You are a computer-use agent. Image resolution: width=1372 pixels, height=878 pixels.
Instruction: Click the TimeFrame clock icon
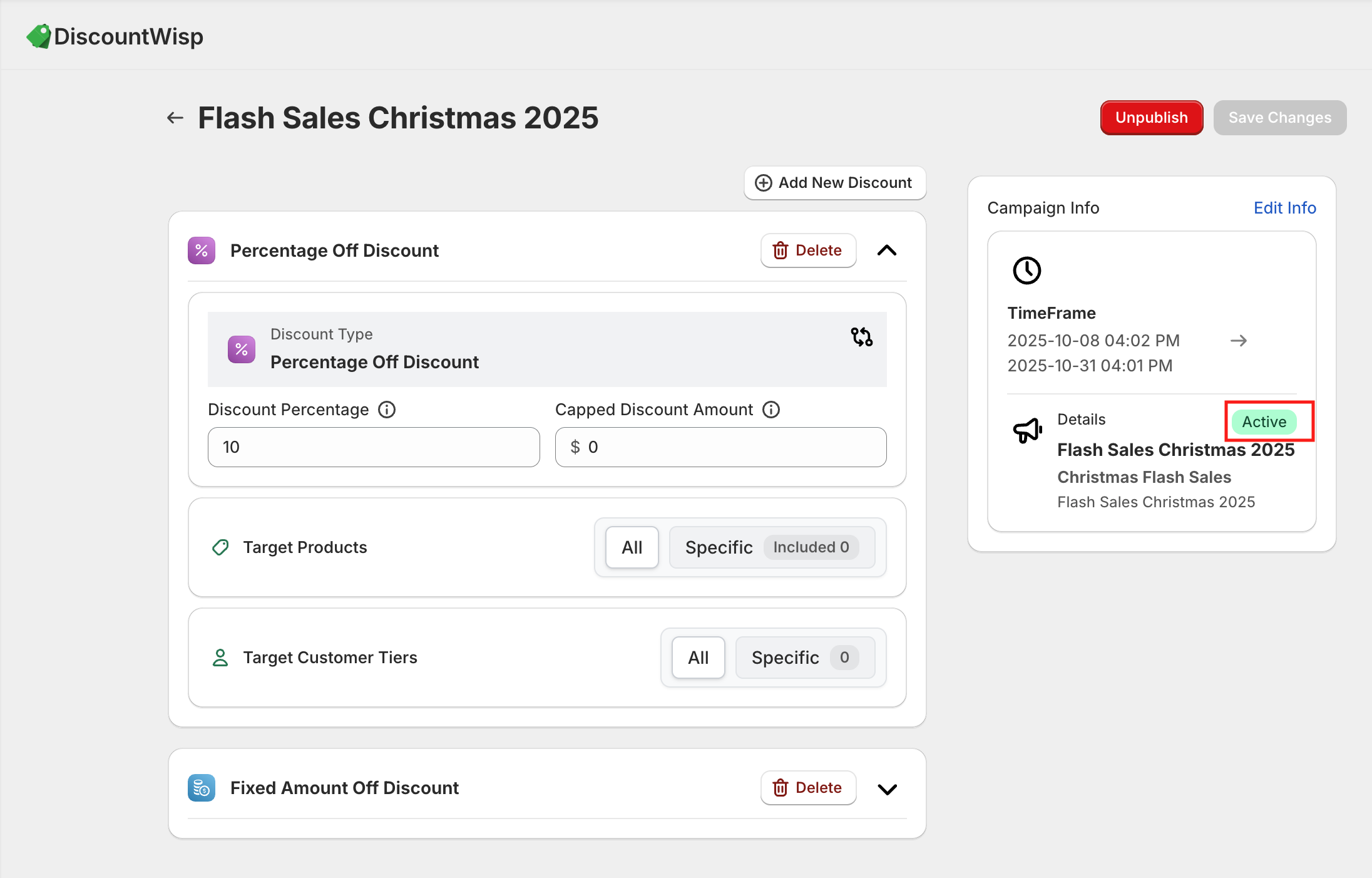coord(1026,271)
